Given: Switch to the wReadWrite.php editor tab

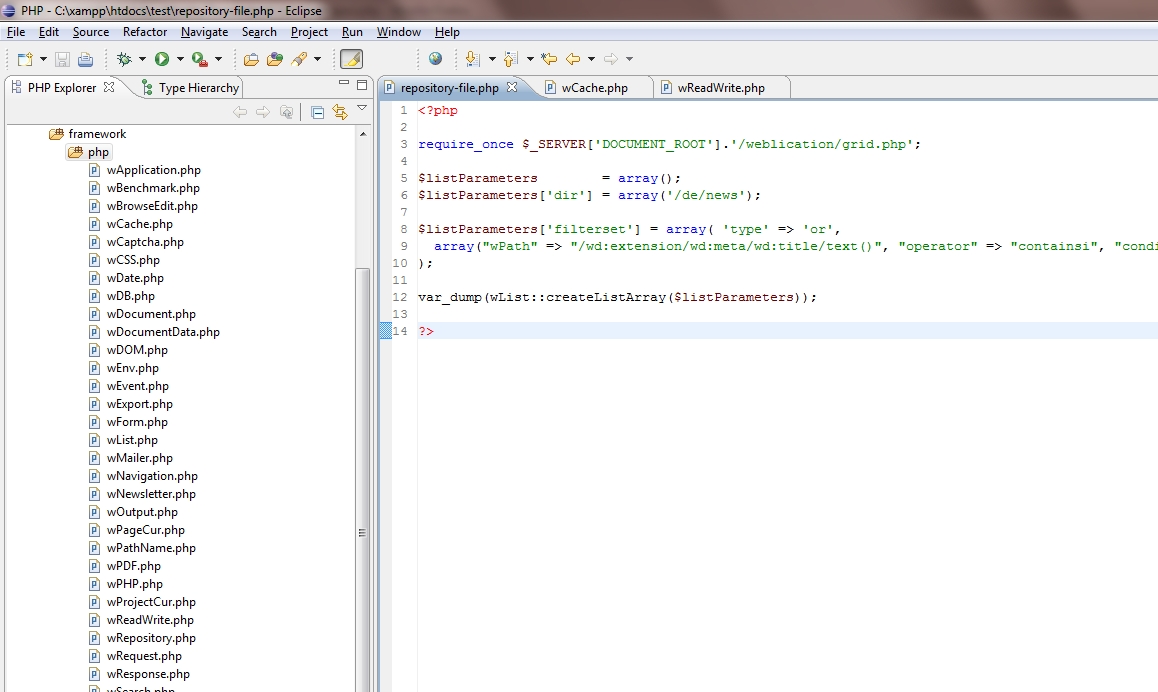Looking at the screenshot, I should [721, 88].
